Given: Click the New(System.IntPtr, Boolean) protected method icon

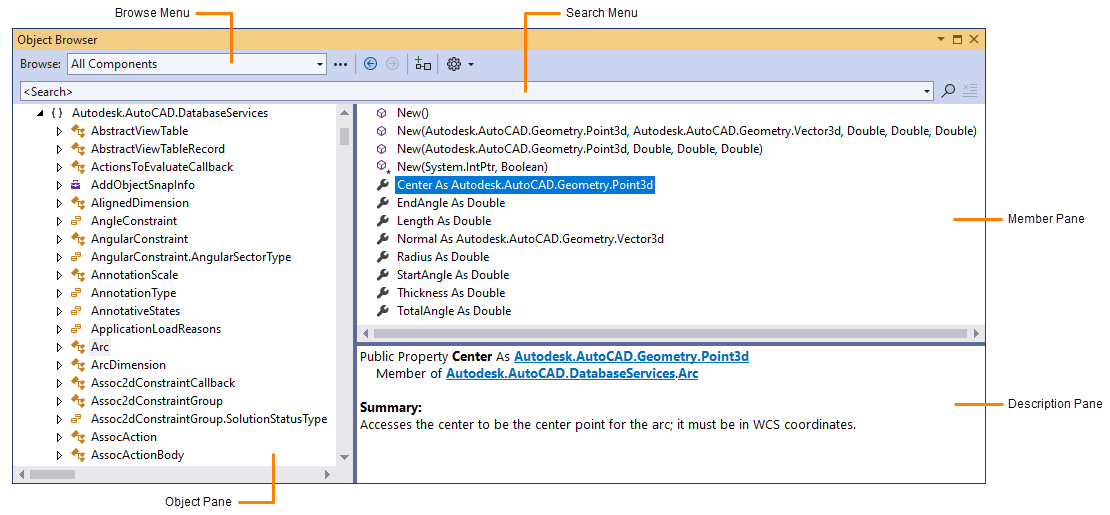Looking at the screenshot, I should click(382, 166).
